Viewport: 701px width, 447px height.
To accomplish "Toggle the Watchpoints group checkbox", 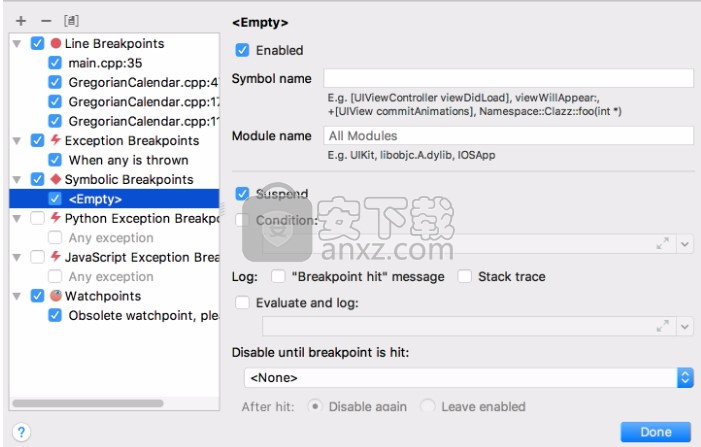I will coord(38,296).
